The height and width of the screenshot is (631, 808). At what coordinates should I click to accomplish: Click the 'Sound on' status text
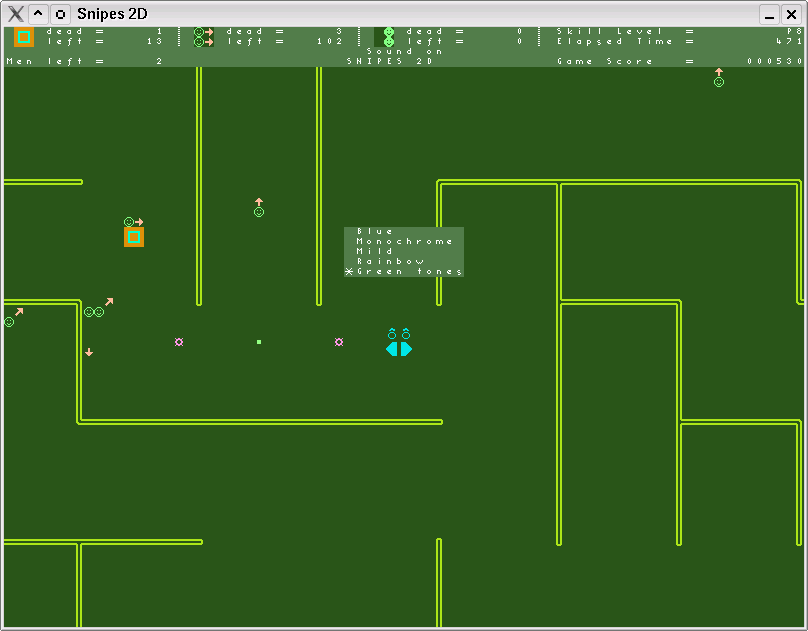point(405,52)
